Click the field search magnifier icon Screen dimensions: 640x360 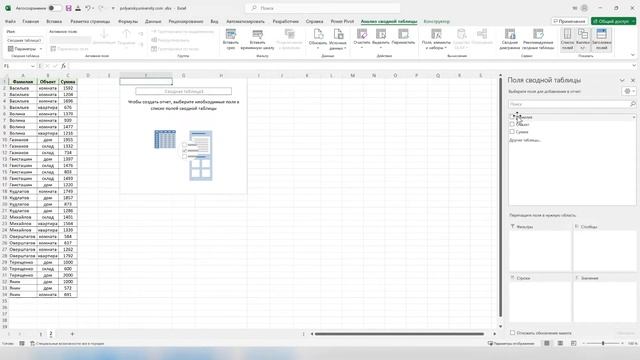point(633,104)
